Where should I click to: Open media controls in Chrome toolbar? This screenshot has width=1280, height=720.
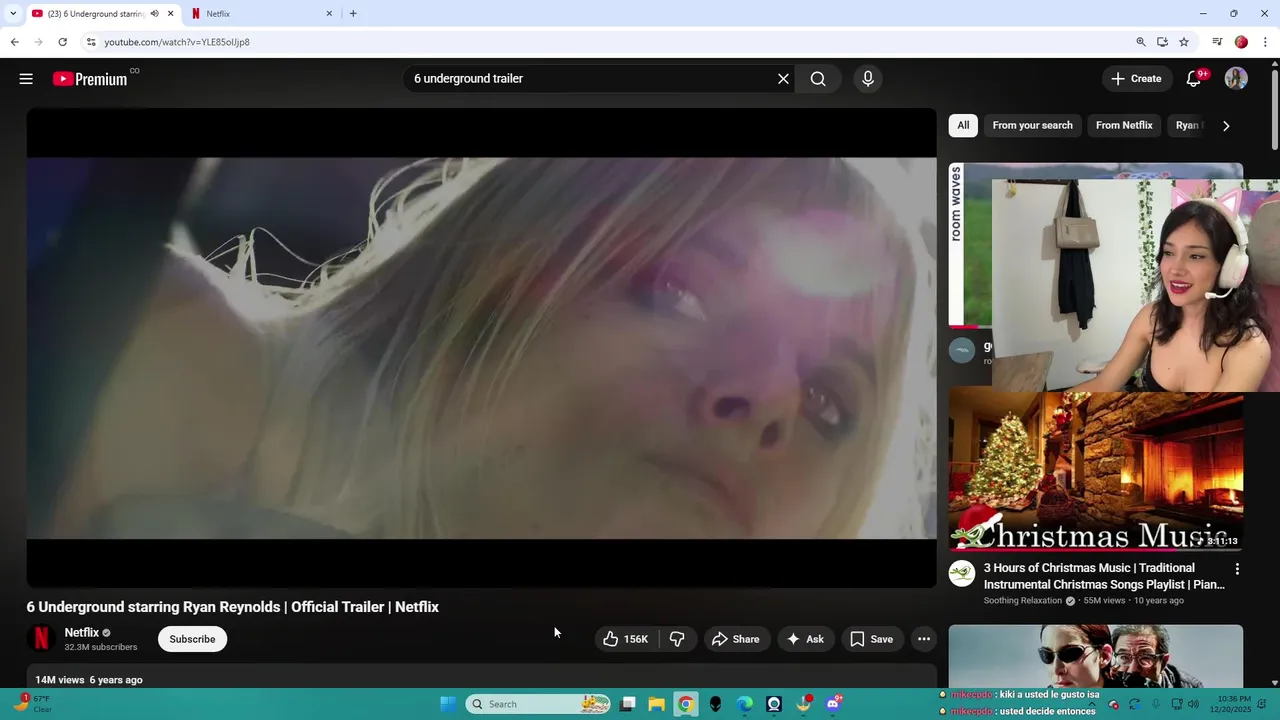coord(1217,42)
